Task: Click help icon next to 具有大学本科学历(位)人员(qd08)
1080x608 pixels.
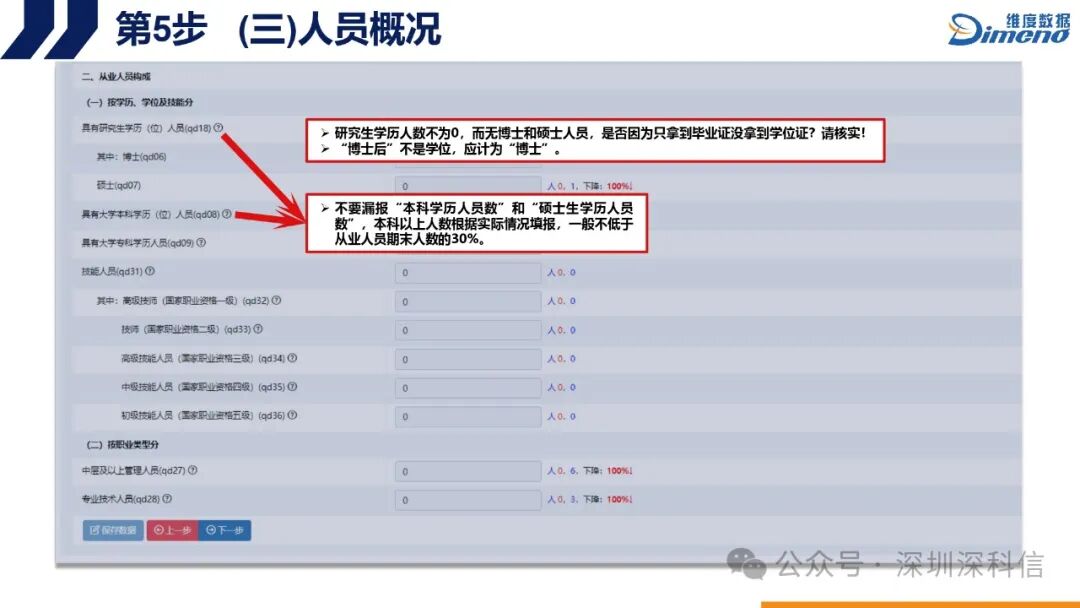Action: (227, 214)
